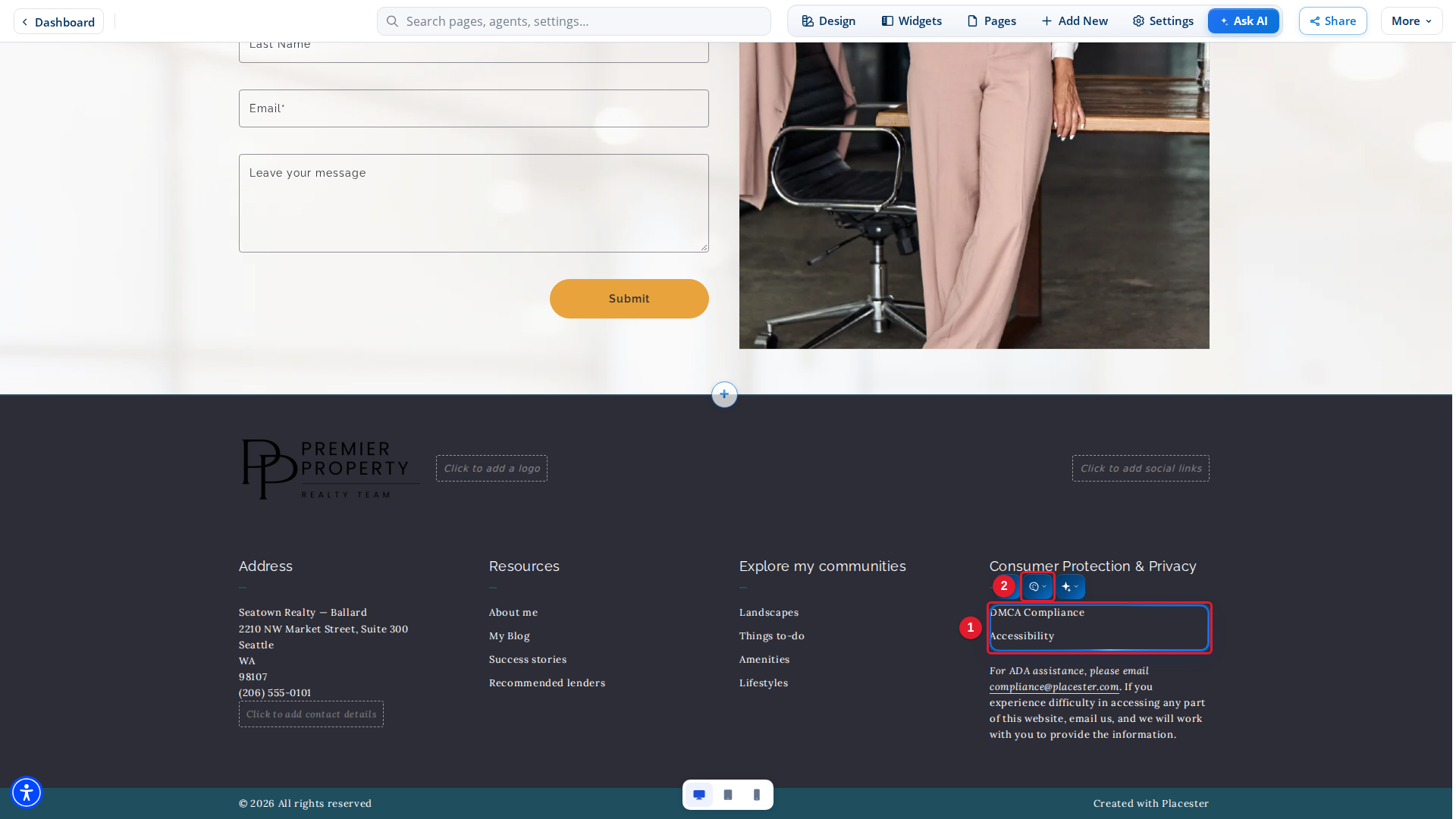This screenshot has width=1456, height=819.
Task: Click the (206) 555-0101 phone number
Action: (275, 693)
